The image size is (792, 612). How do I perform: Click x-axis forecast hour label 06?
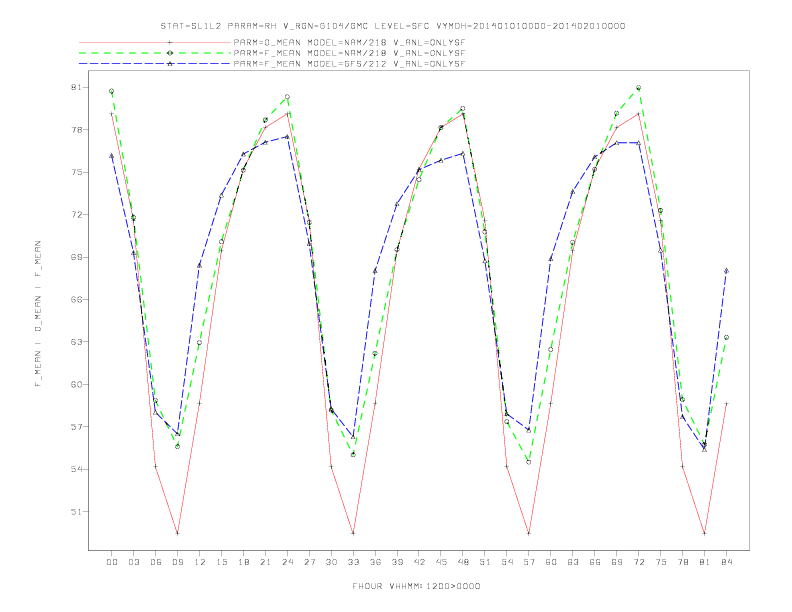tap(156, 562)
